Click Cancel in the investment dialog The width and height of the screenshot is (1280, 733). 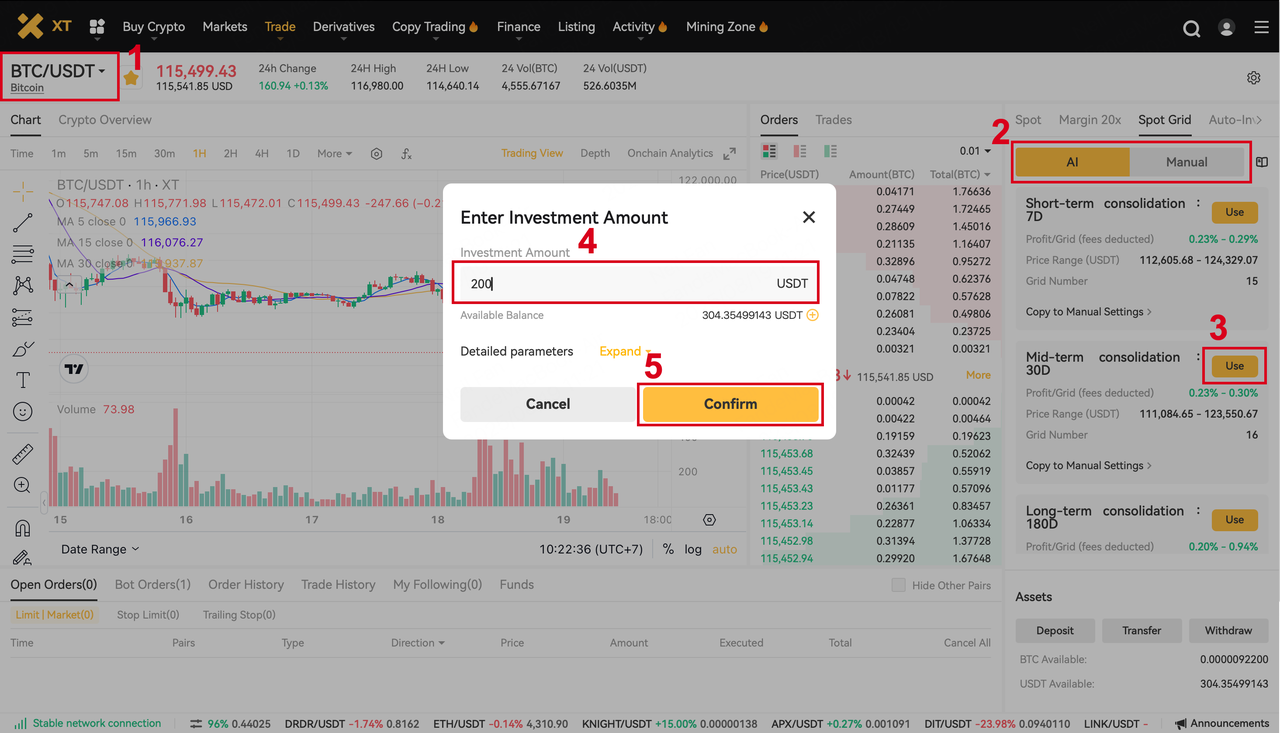tap(548, 404)
